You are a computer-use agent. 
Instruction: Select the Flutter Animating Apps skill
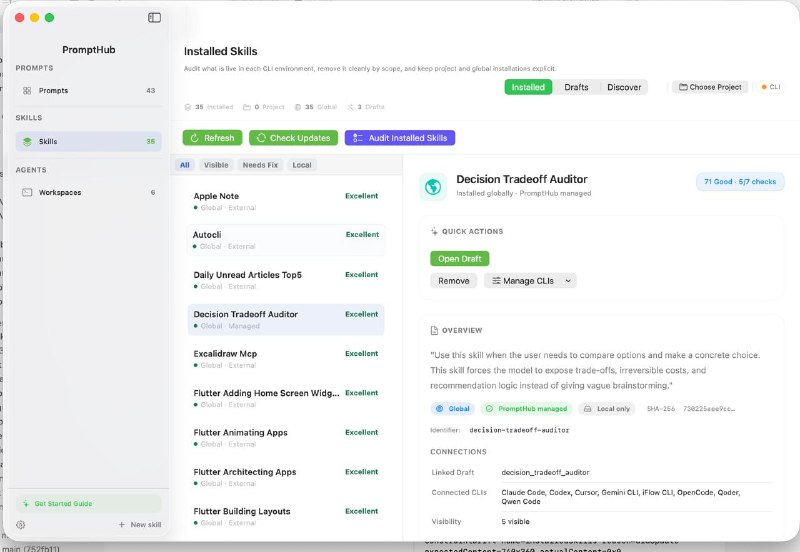pos(286,438)
